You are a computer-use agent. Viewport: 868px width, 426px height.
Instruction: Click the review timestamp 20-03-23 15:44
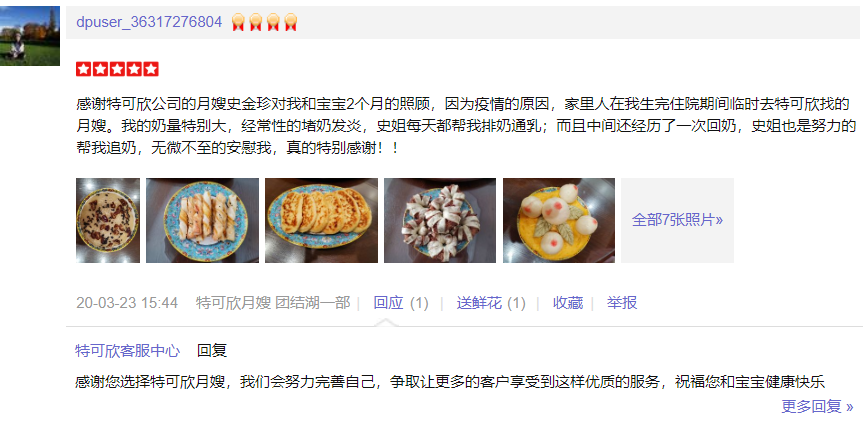click(127, 303)
